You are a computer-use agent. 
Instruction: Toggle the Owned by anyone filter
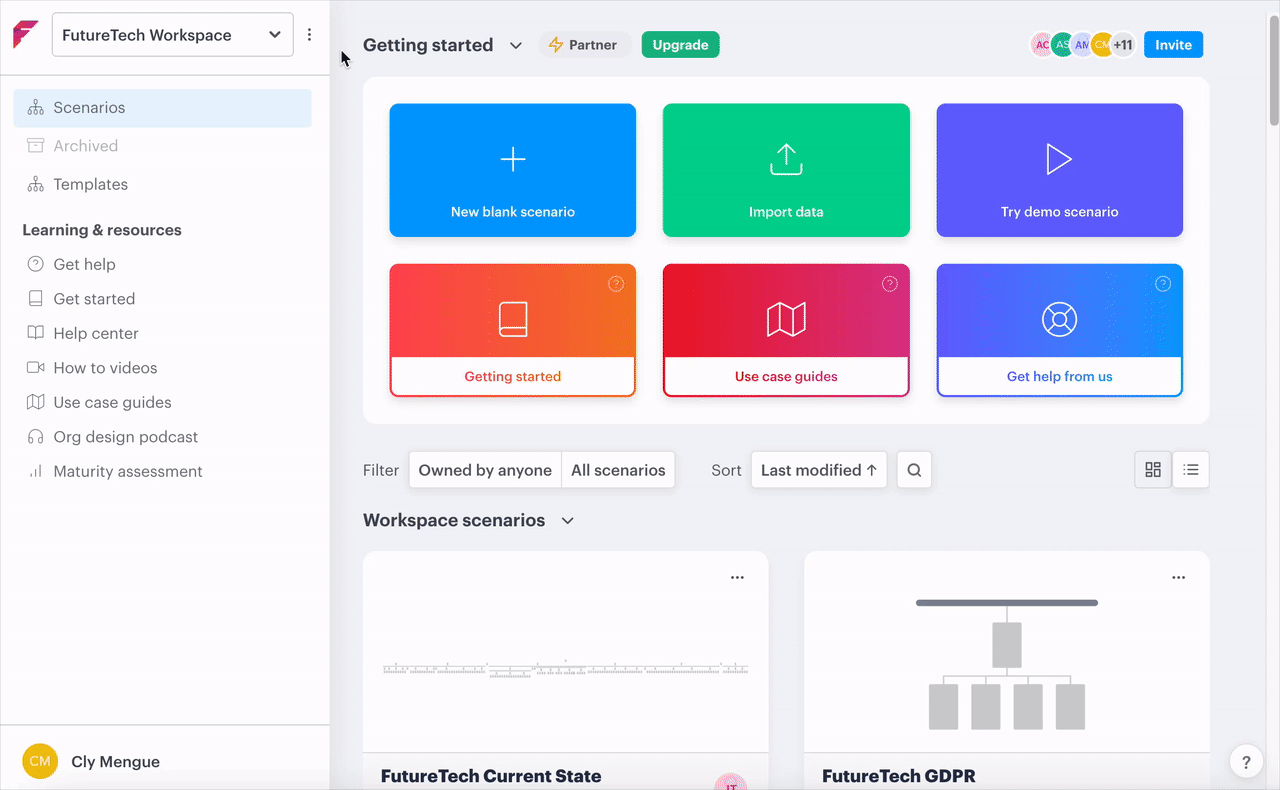point(485,470)
